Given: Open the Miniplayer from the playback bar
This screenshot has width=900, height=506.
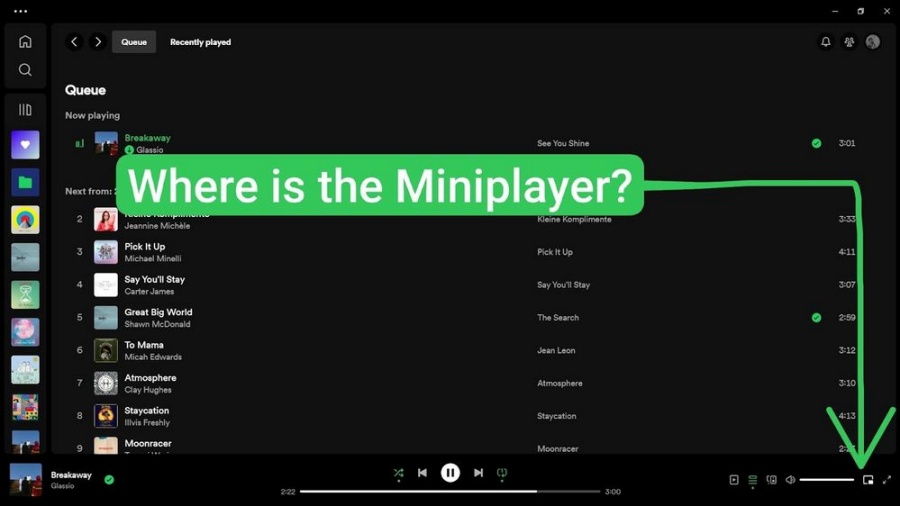Looking at the screenshot, I should tap(868, 480).
